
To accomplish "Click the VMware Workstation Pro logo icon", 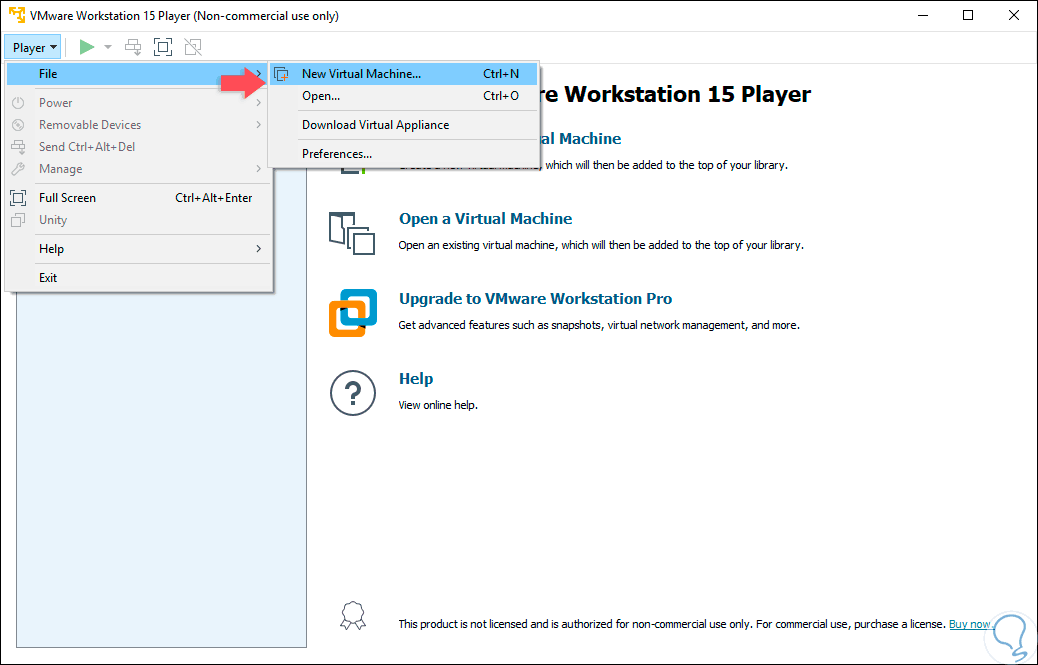I will [x=353, y=313].
